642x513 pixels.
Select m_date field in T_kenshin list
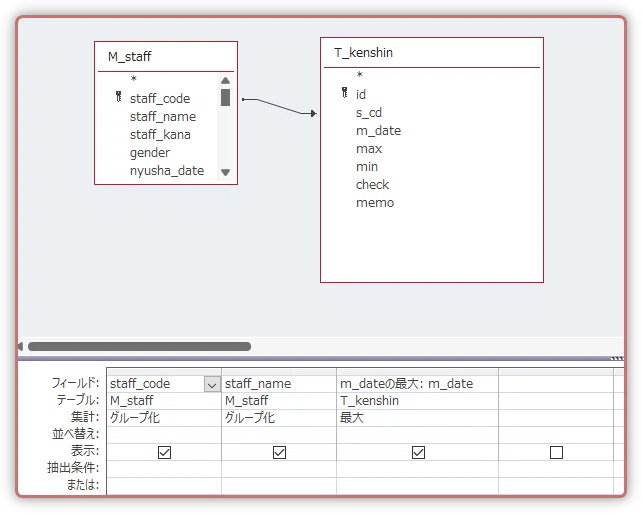378,131
